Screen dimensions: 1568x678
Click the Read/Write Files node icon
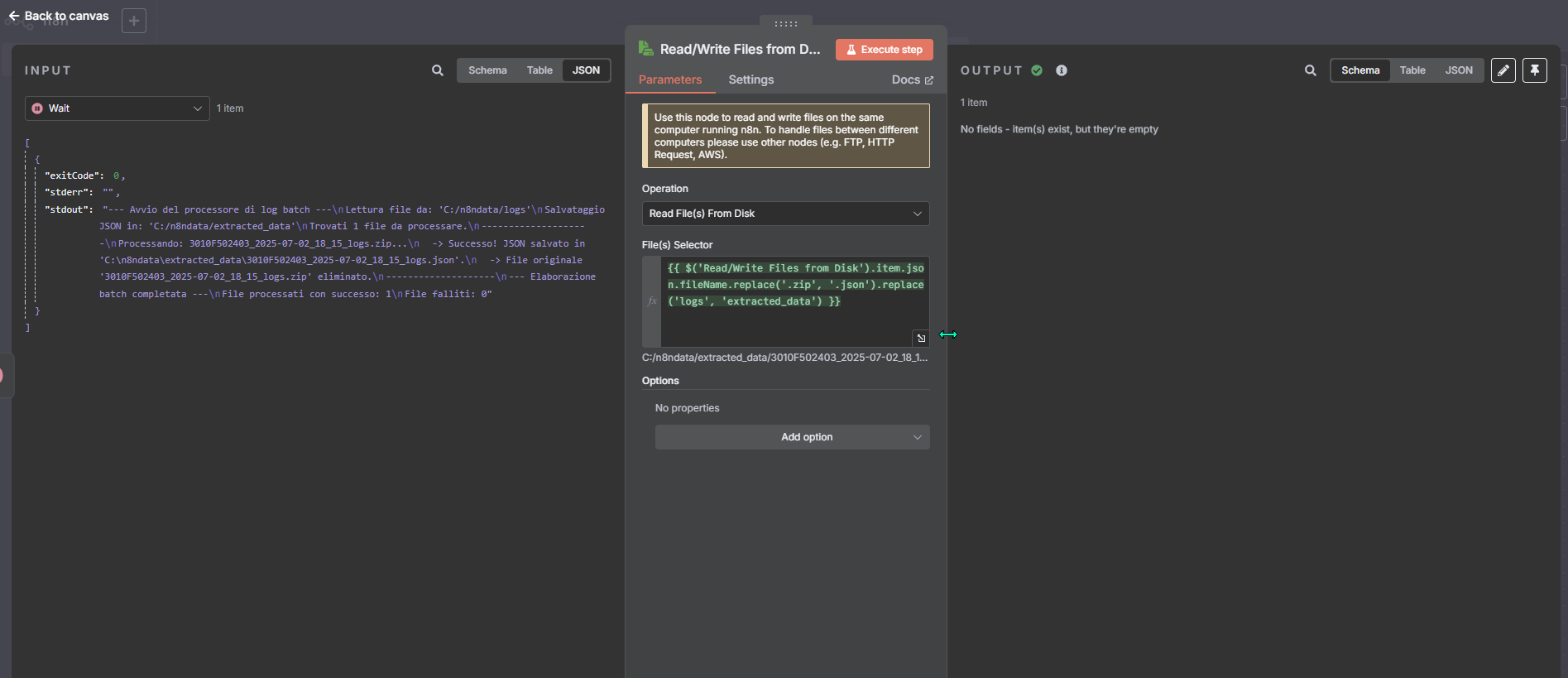click(x=646, y=49)
